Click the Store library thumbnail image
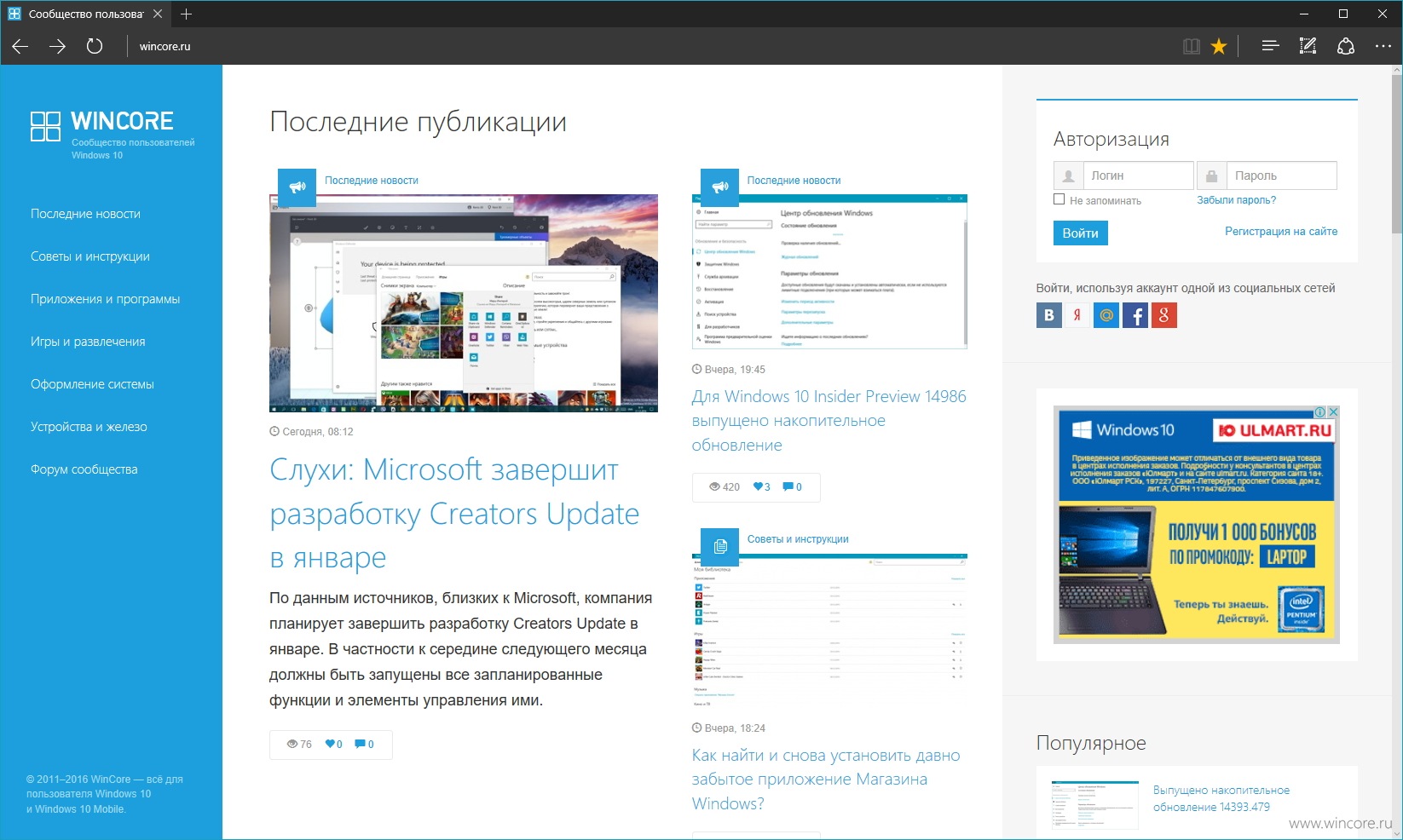 [x=829, y=630]
